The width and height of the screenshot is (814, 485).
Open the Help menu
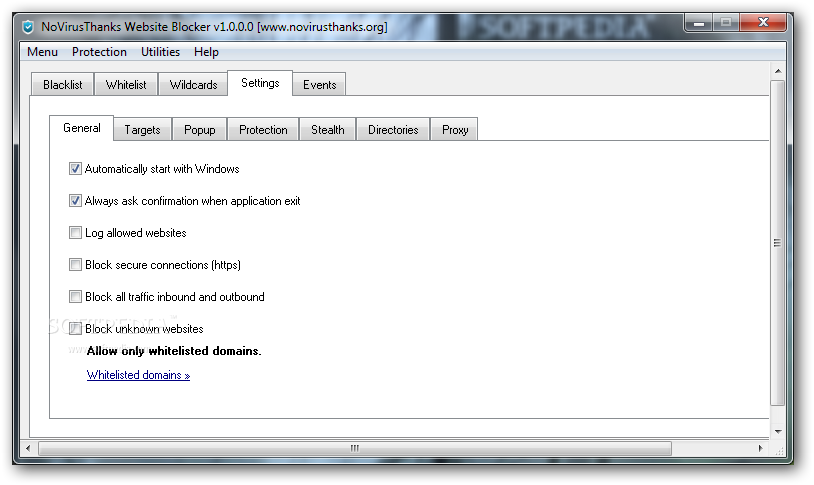point(206,52)
